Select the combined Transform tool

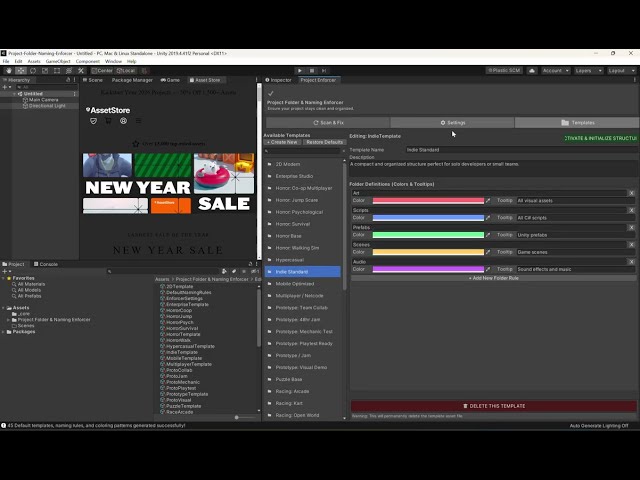point(69,71)
